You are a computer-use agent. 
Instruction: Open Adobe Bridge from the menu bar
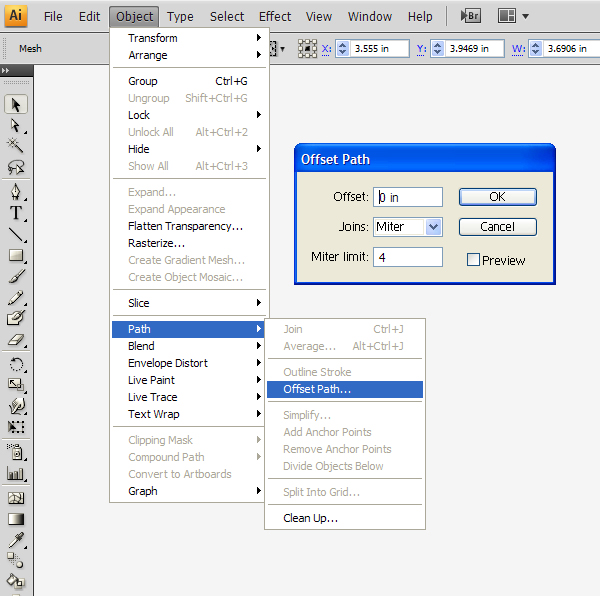point(471,16)
